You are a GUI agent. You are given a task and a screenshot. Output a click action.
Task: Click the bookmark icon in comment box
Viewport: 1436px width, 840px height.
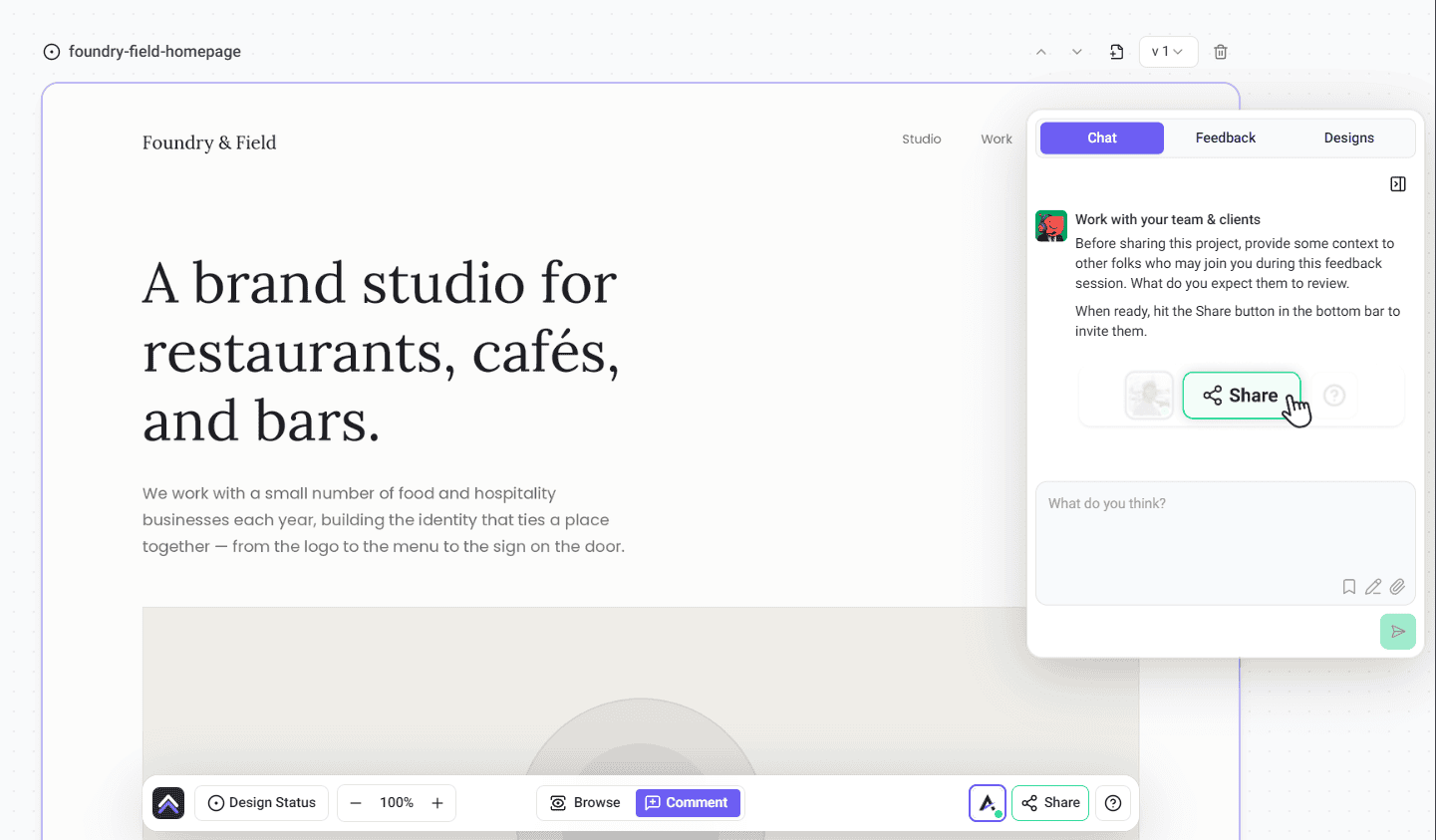click(x=1349, y=587)
